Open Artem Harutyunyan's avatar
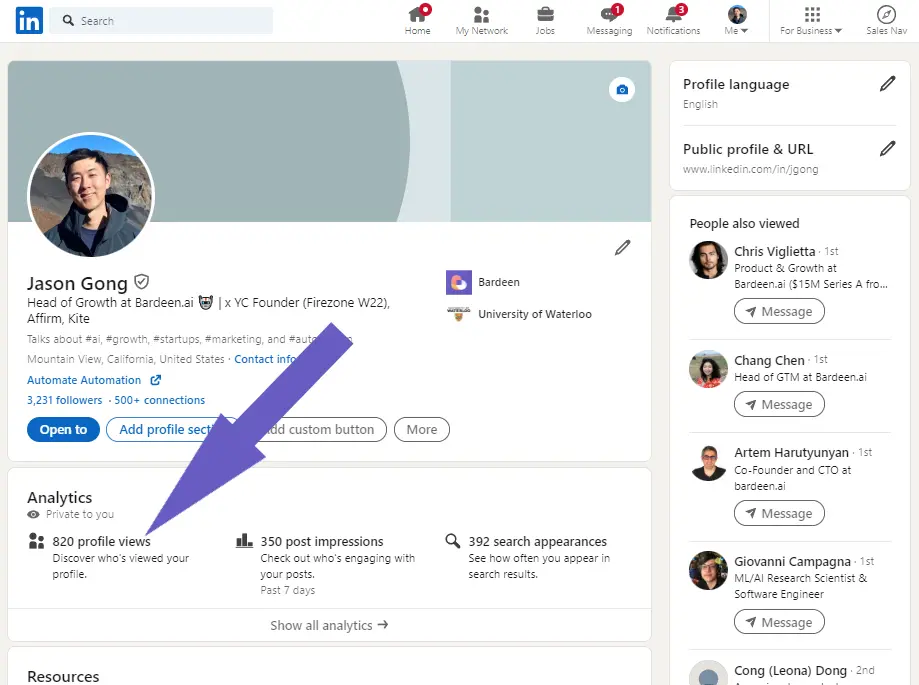 click(x=708, y=463)
